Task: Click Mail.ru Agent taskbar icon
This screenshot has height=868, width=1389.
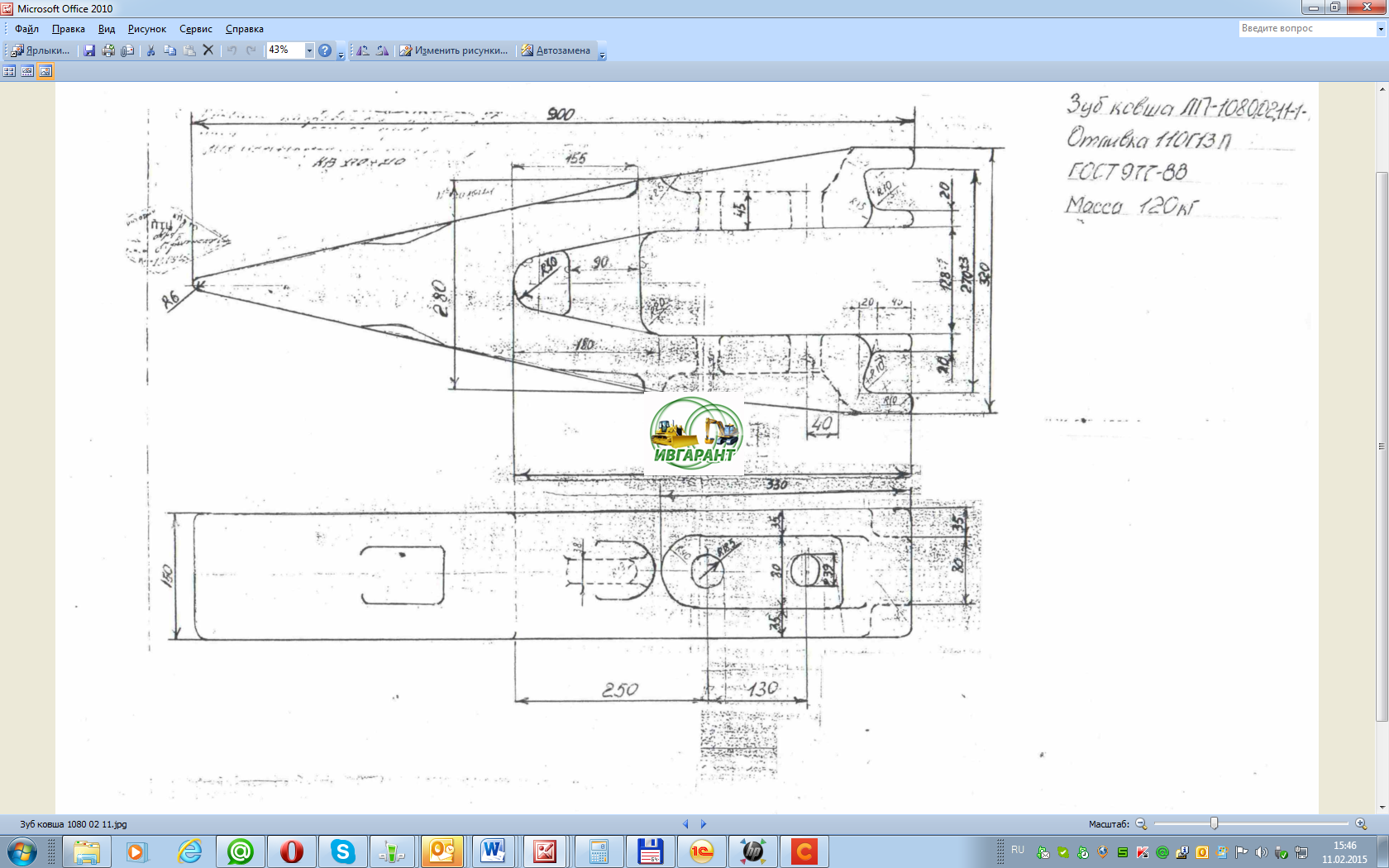Action: point(241,851)
